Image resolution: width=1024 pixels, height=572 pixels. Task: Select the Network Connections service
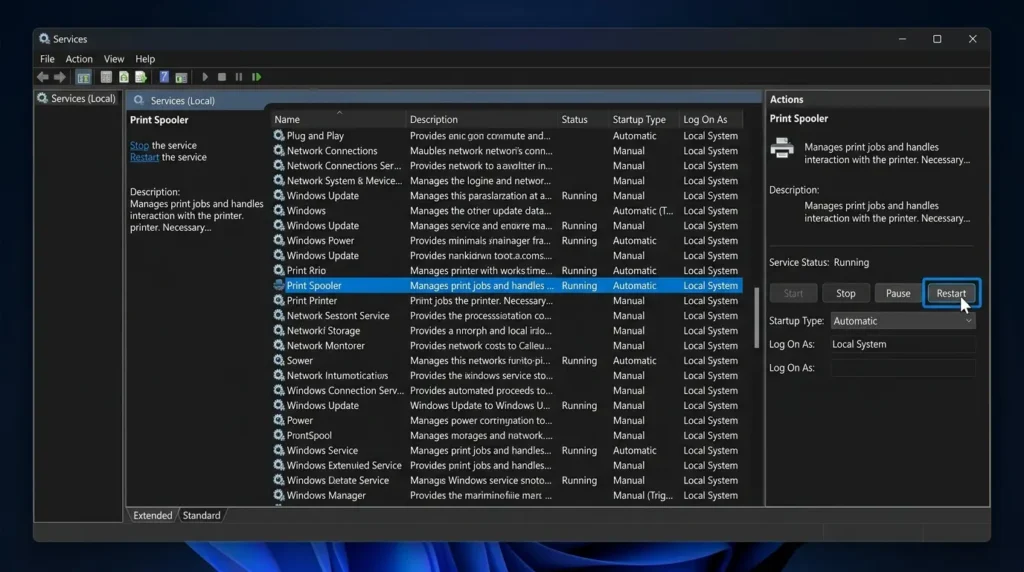(507, 150)
